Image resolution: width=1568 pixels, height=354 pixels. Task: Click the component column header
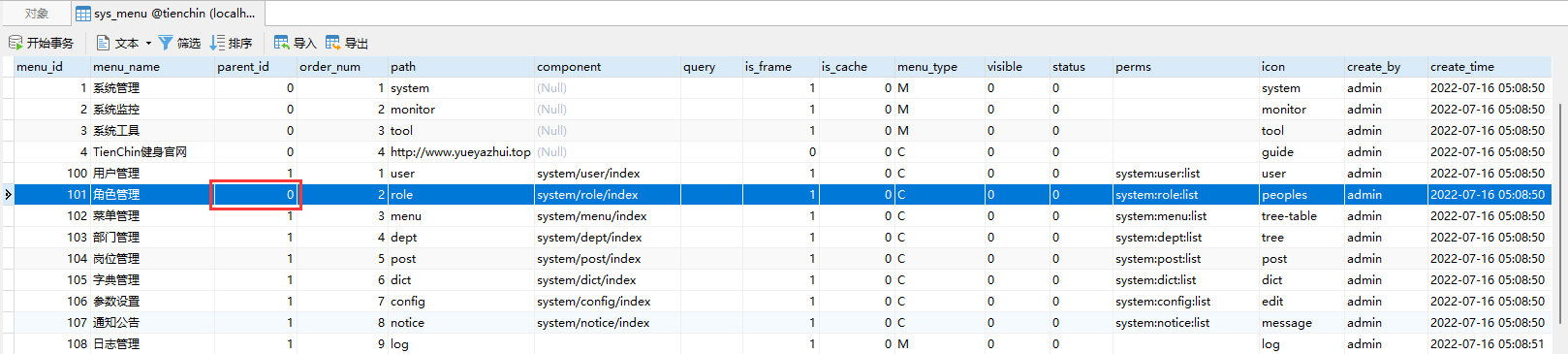pos(608,67)
